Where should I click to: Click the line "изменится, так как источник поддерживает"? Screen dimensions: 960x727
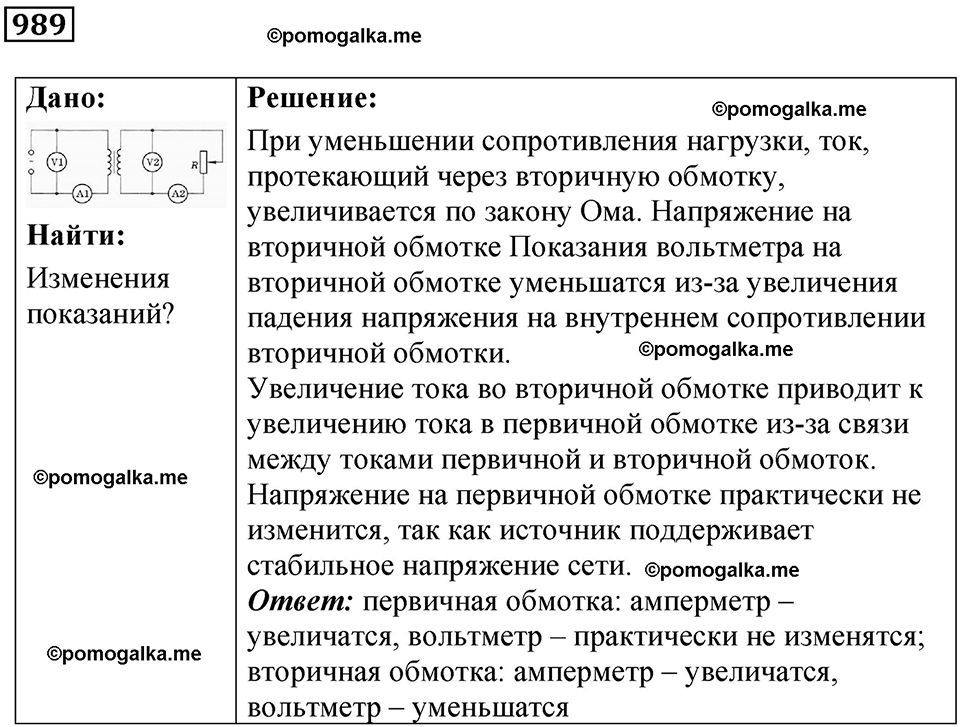point(530,531)
